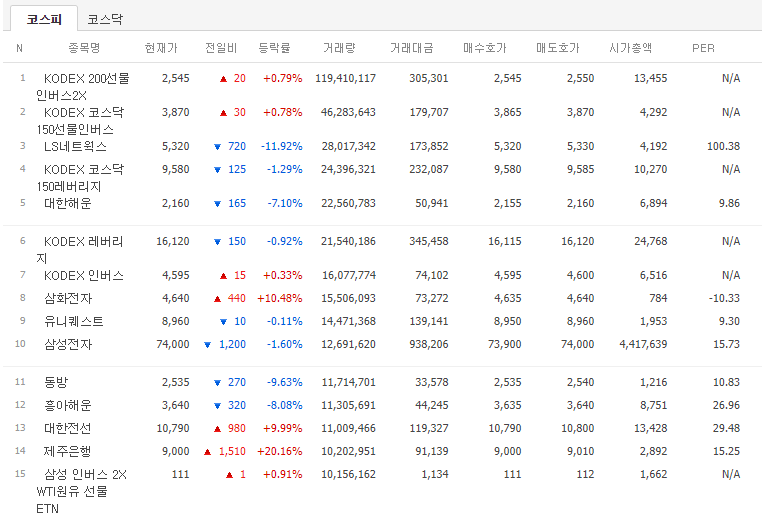Screen dimensions: 762x523
Task: Open LS네트웍스 stock page
Action: click(75, 146)
